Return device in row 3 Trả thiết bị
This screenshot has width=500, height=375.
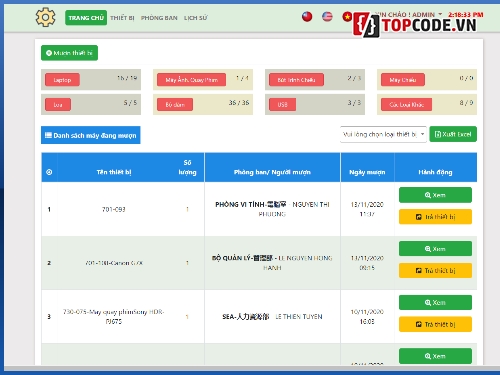(435, 324)
